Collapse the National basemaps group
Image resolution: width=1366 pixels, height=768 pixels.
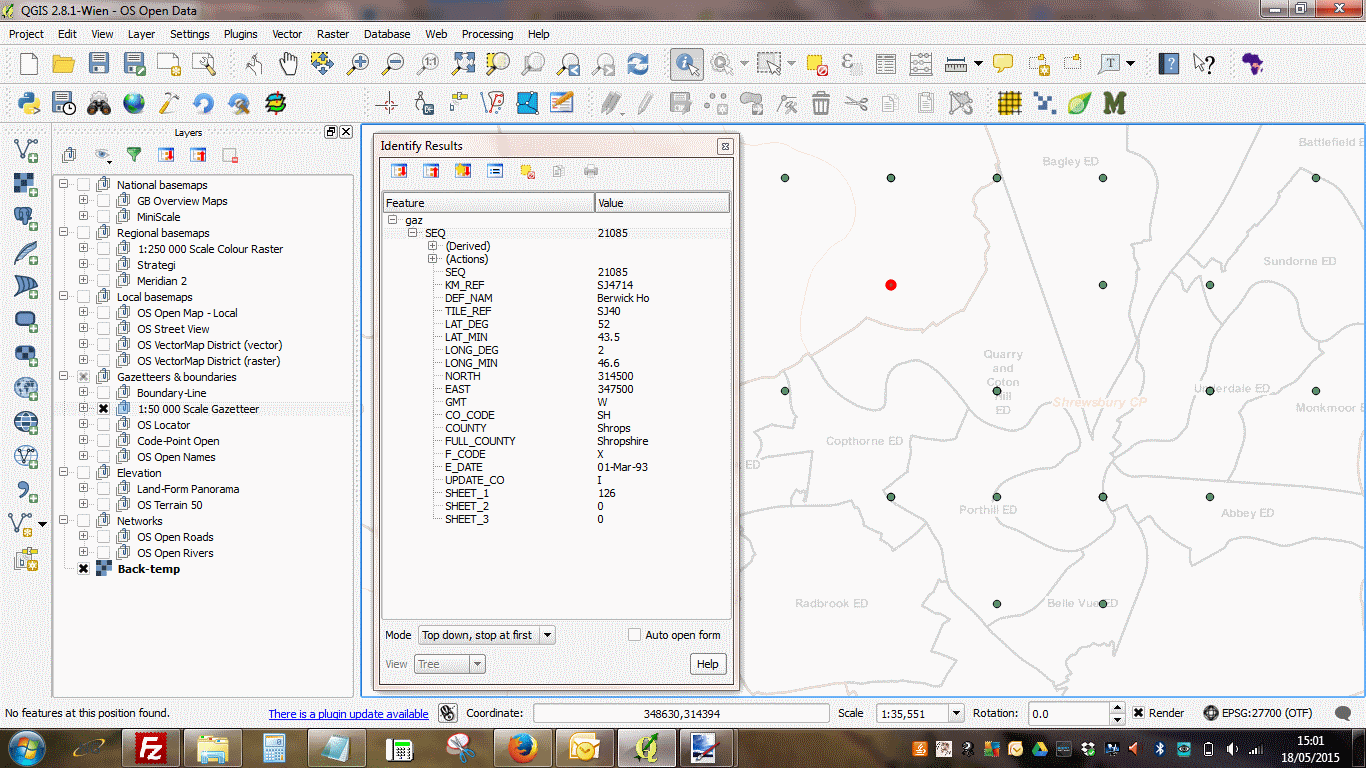point(64,185)
